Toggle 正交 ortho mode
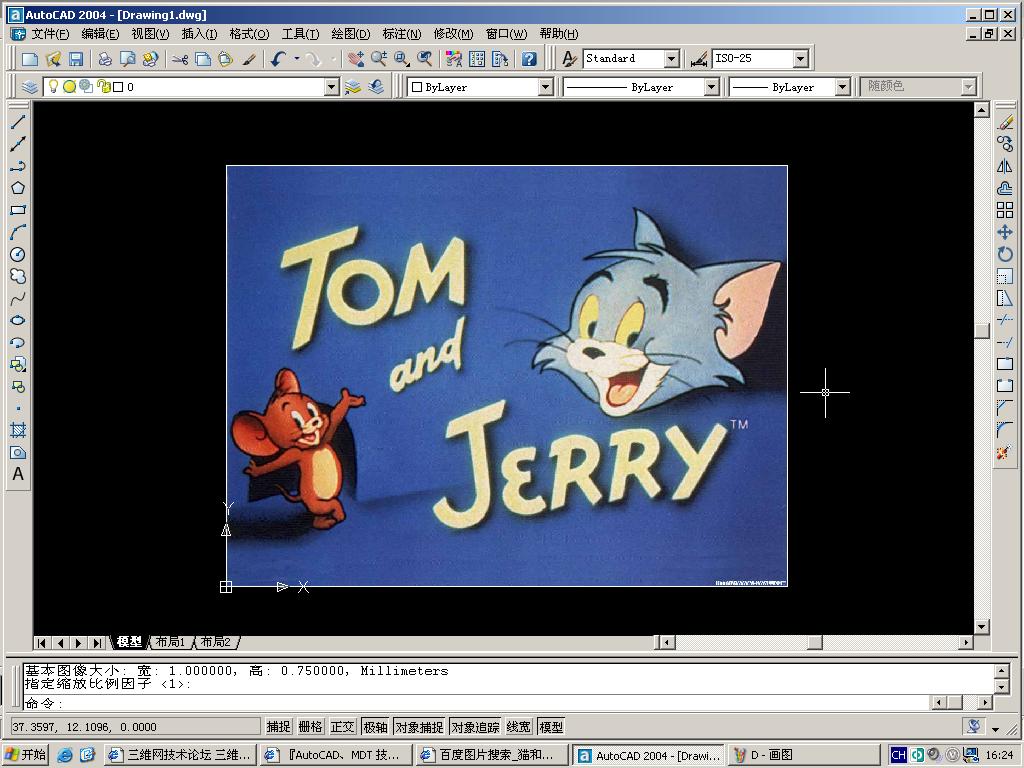 coord(342,727)
